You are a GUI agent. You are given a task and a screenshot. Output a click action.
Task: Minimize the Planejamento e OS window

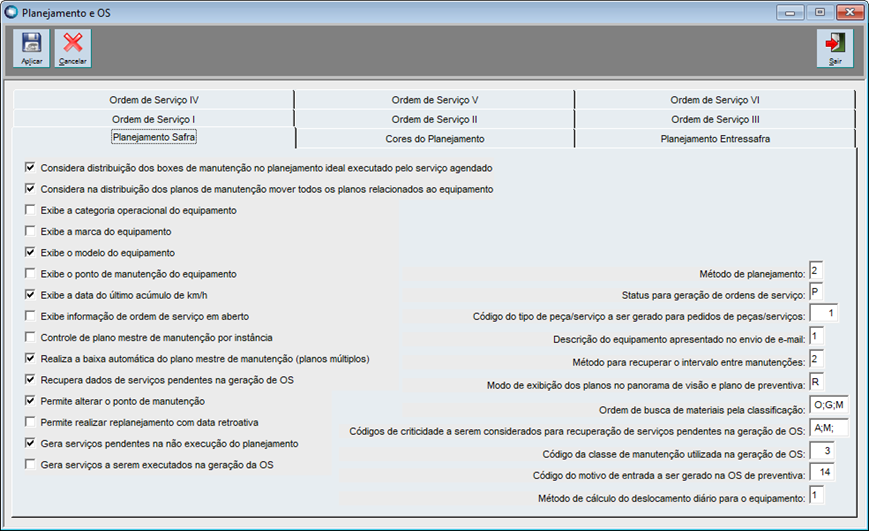pos(790,12)
